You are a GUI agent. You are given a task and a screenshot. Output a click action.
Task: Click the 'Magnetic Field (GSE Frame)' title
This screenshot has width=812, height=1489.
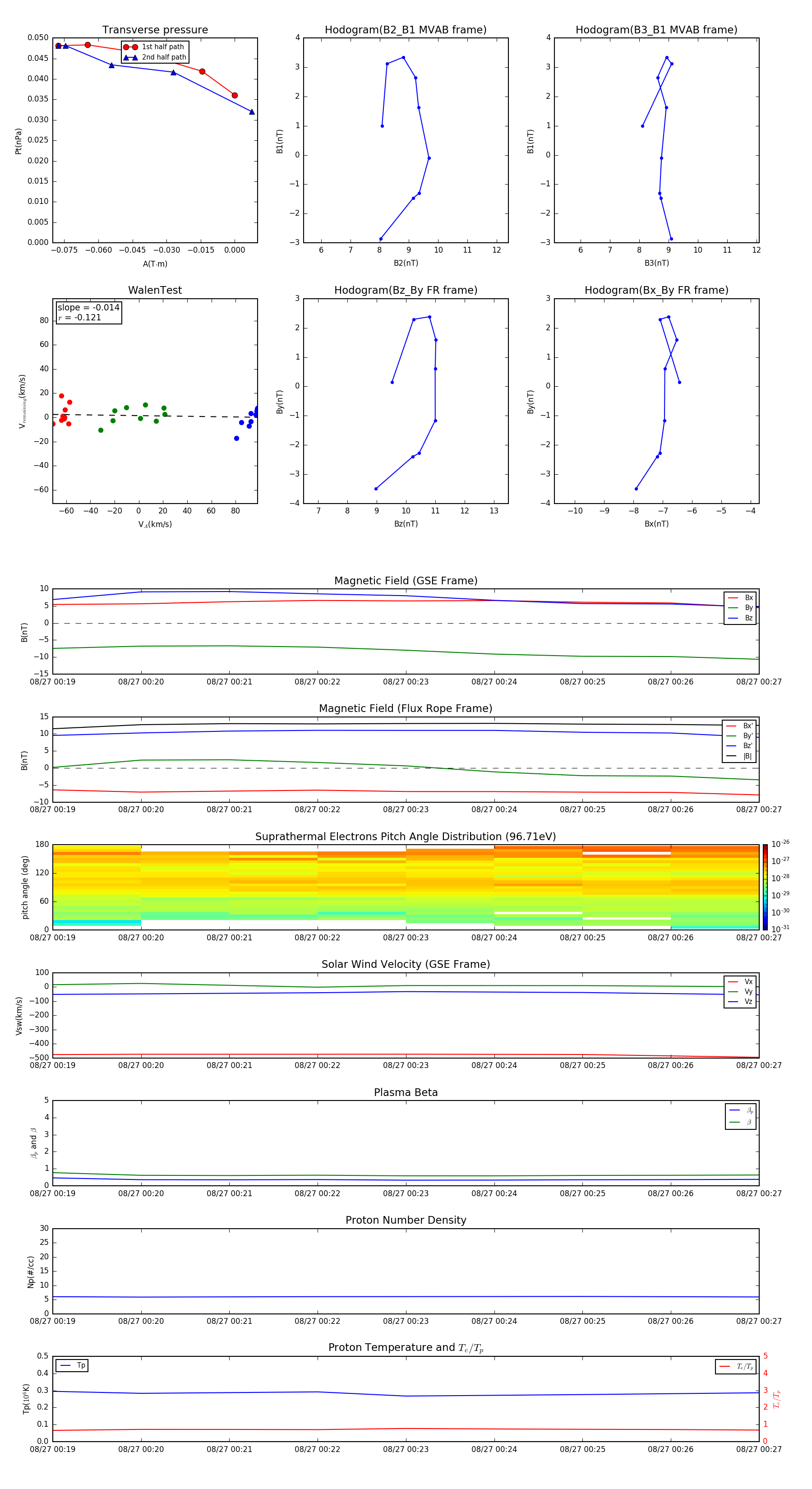[x=406, y=581]
